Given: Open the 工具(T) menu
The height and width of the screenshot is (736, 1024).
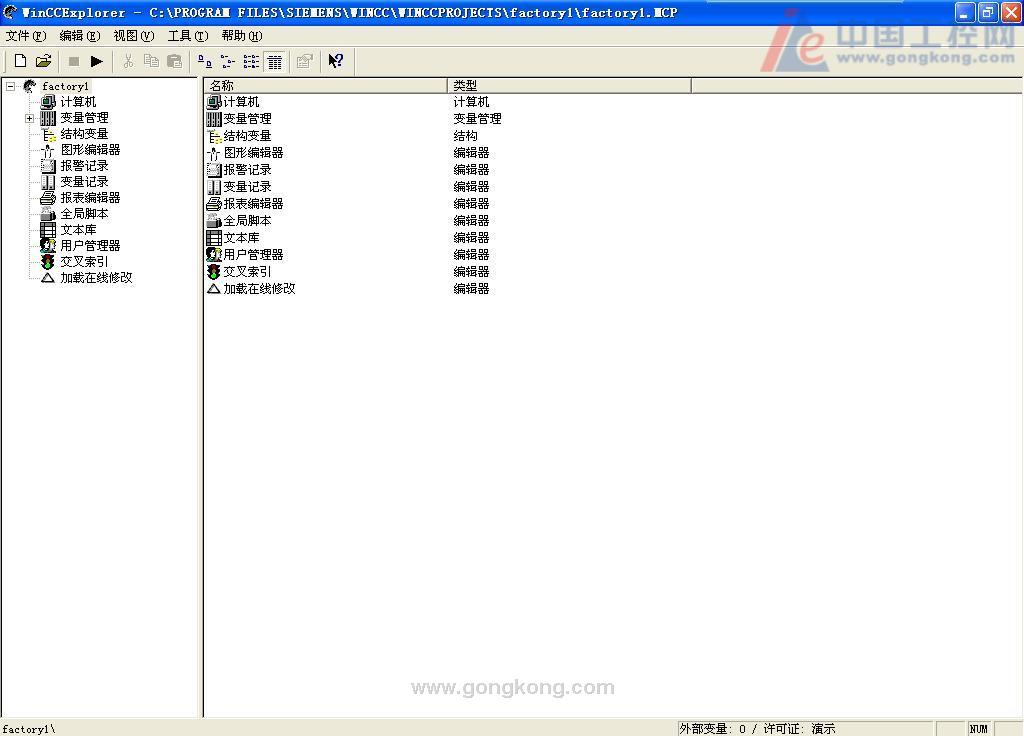Looking at the screenshot, I should coord(188,36).
